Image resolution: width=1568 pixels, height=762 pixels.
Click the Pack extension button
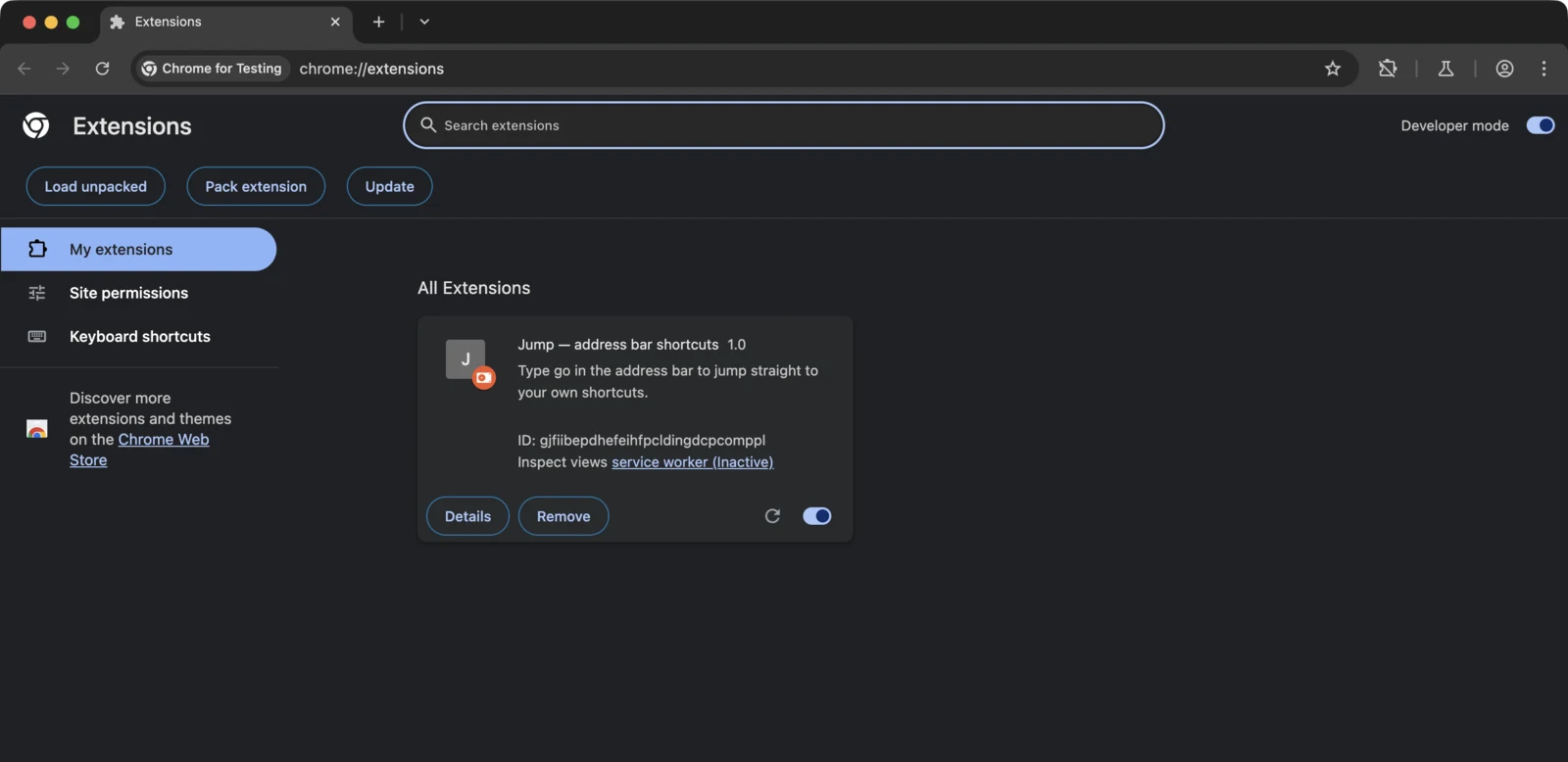pyautogui.click(x=256, y=186)
